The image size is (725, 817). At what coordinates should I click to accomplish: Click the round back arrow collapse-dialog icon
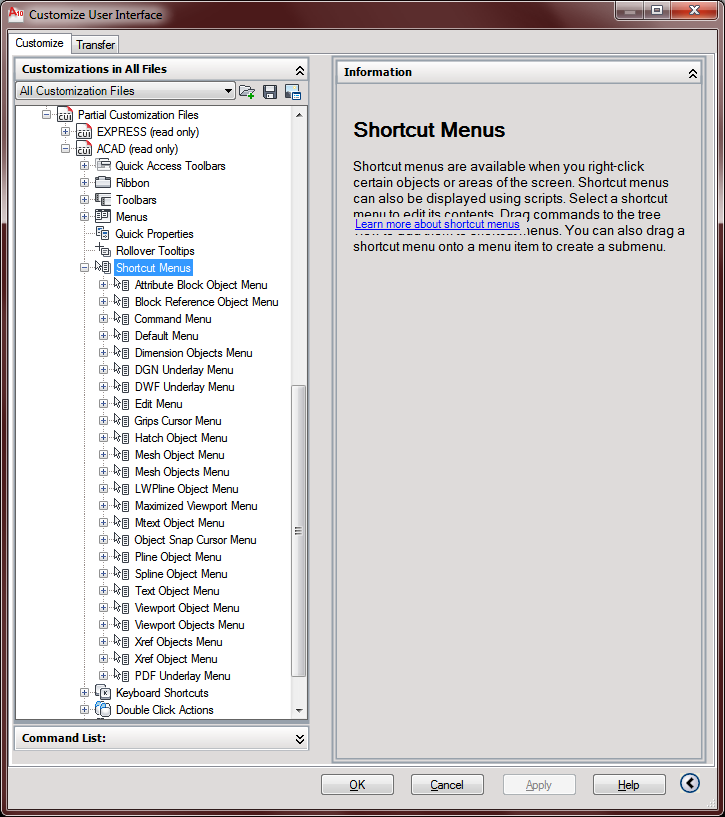pyautogui.click(x=690, y=783)
